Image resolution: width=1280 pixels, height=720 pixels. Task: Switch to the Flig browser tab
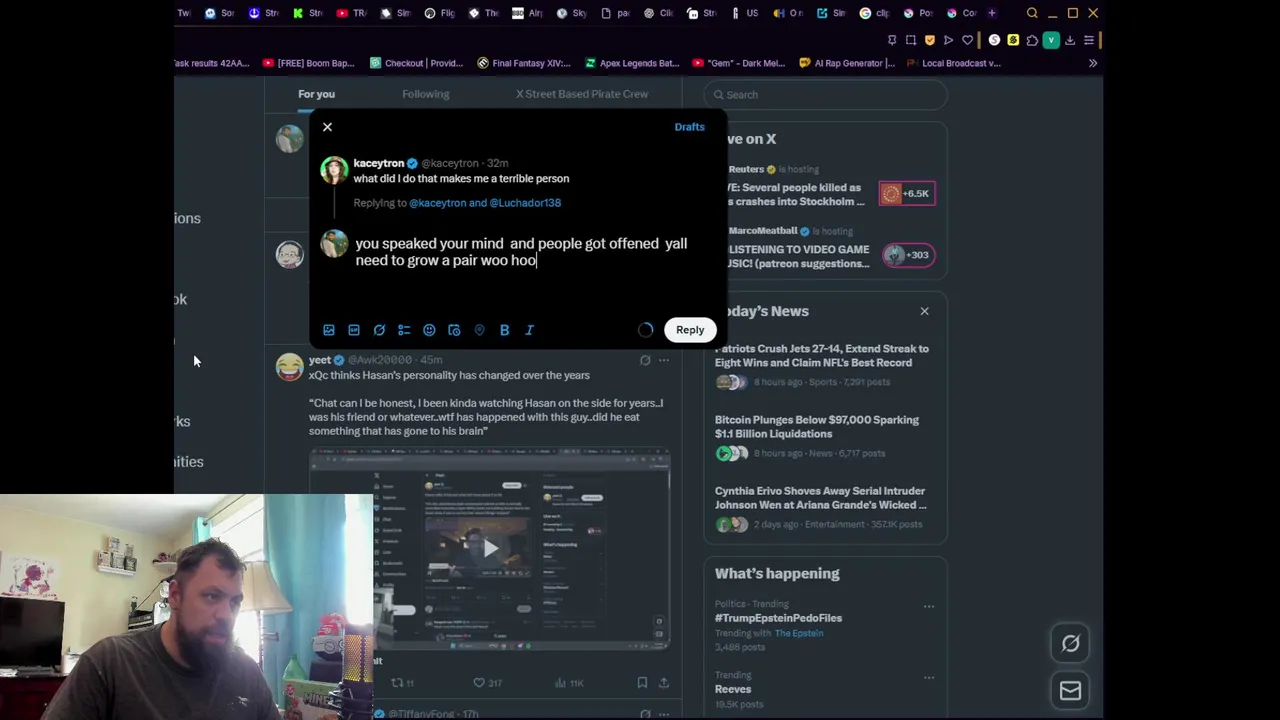point(441,13)
